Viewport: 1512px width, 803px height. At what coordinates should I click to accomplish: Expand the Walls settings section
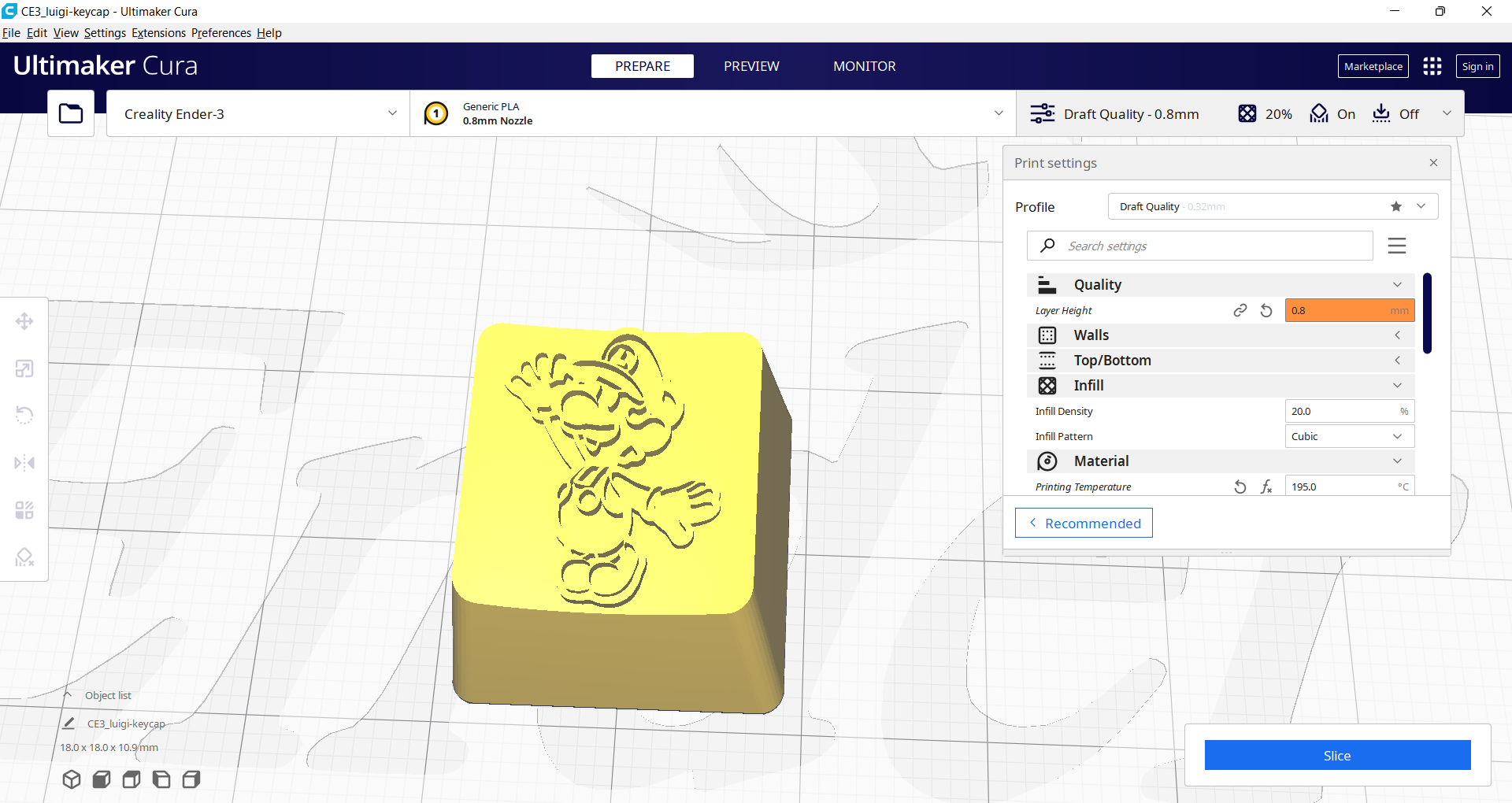[1221, 335]
